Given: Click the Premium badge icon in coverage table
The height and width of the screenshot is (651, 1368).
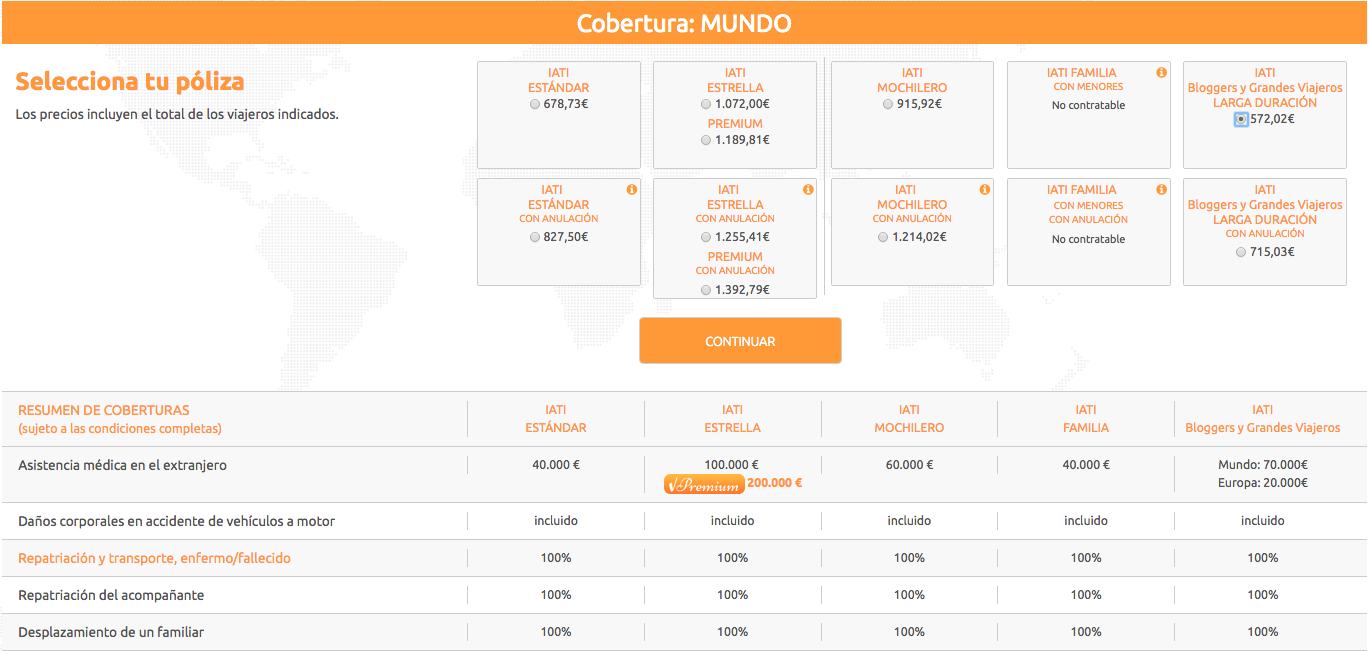Looking at the screenshot, I should [704, 484].
